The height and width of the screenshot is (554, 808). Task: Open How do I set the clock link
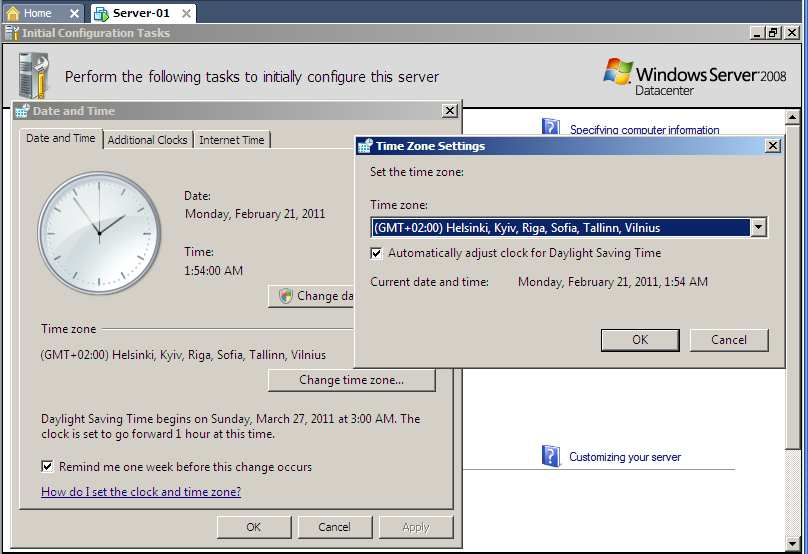(x=141, y=492)
